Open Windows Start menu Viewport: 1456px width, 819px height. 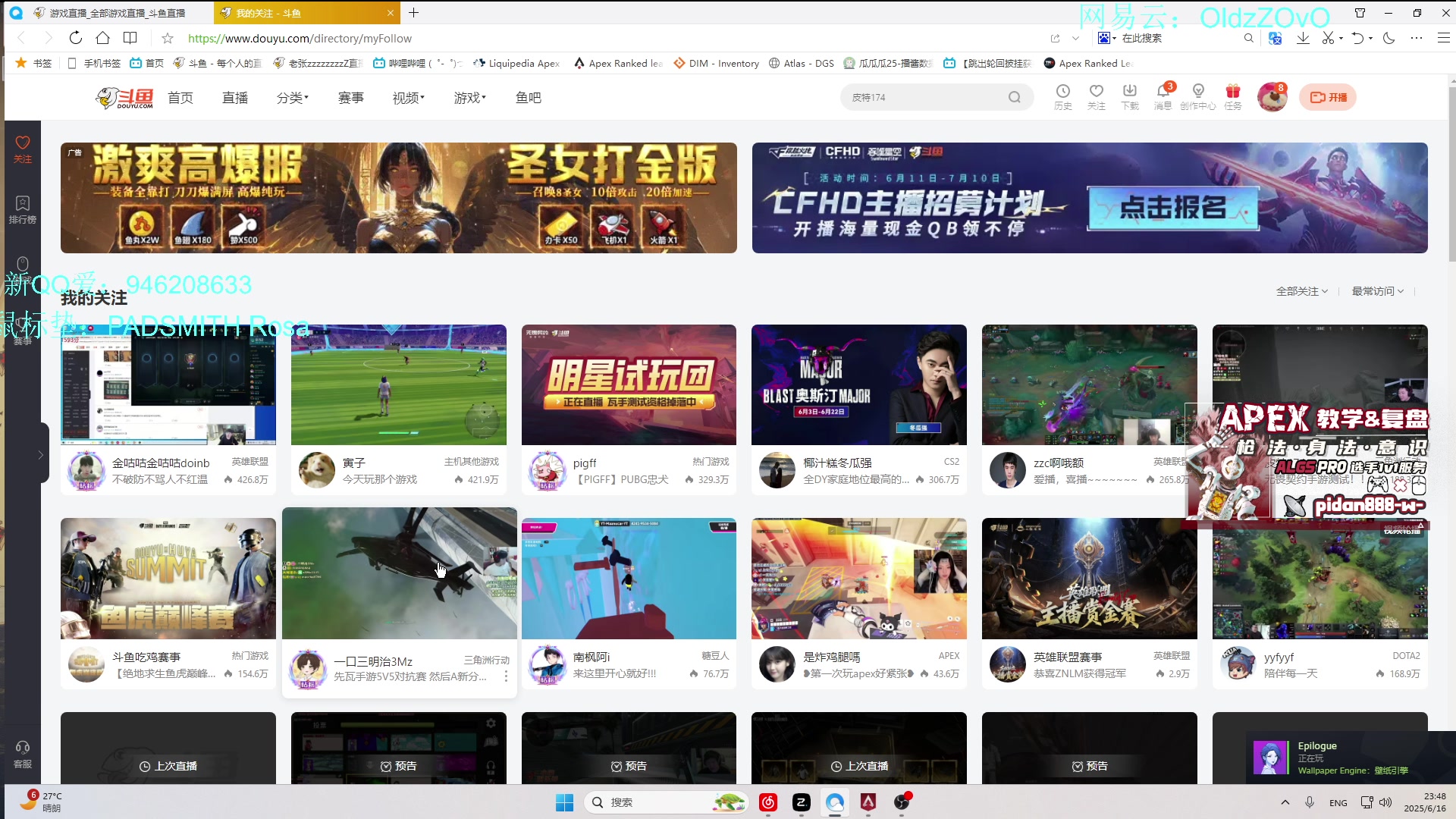tap(564, 802)
